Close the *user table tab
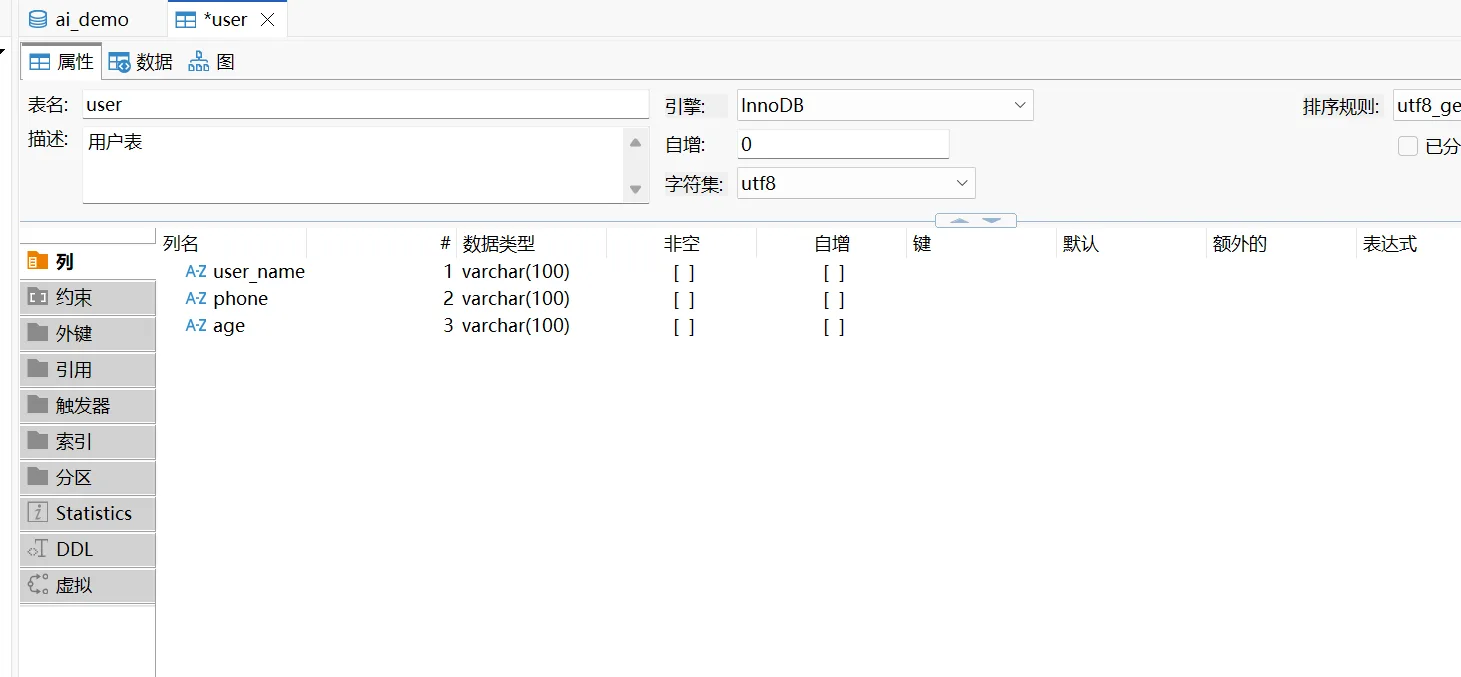The image size is (1461, 677). 267,19
